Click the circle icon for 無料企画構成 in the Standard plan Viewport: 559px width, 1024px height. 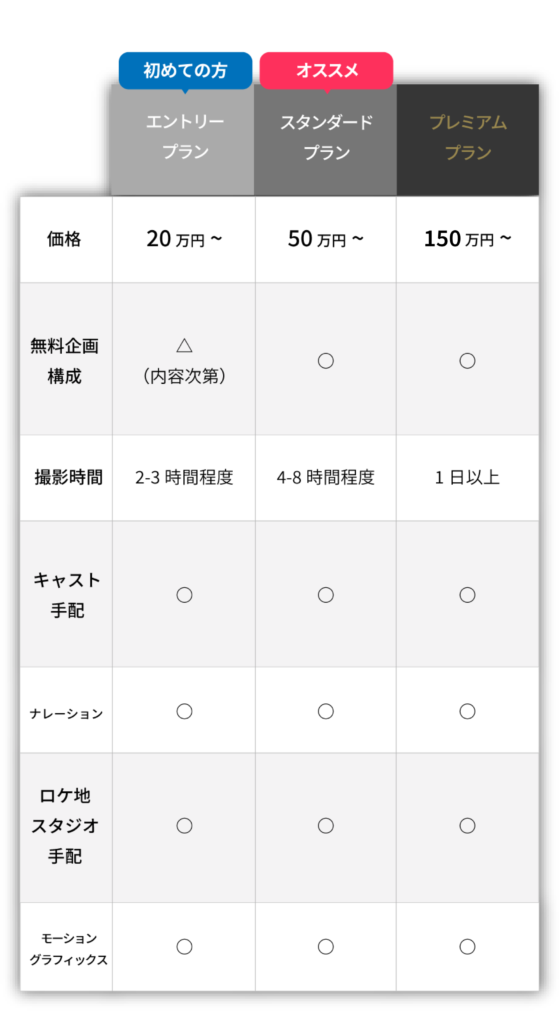point(326,360)
